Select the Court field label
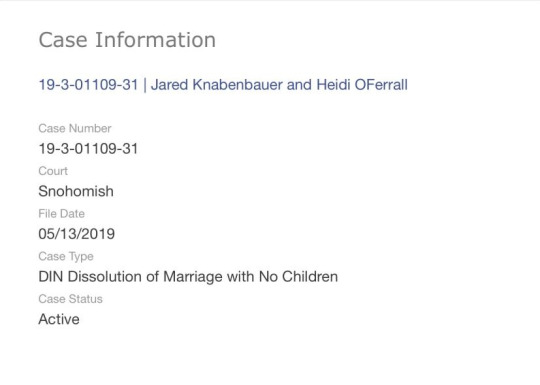540x385 pixels. pos(53,171)
